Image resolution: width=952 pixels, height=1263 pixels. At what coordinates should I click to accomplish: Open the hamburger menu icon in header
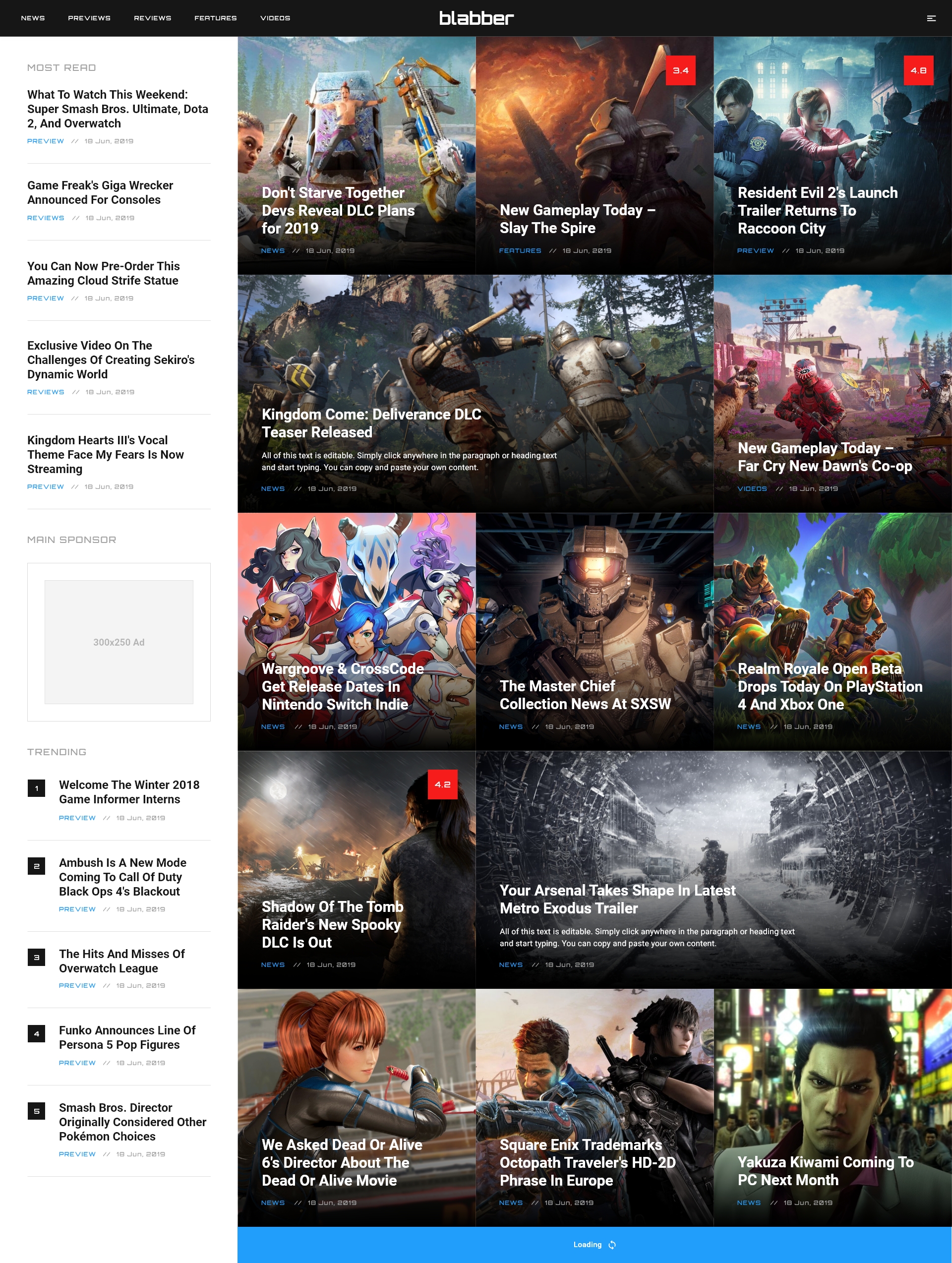tap(931, 18)
